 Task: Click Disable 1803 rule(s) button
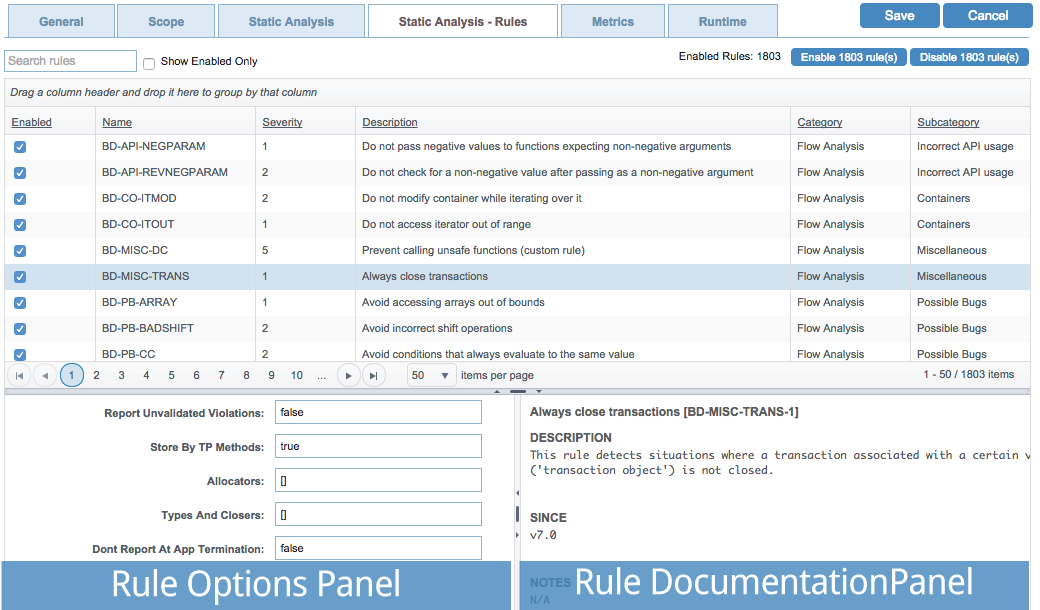tap(969, 57)
